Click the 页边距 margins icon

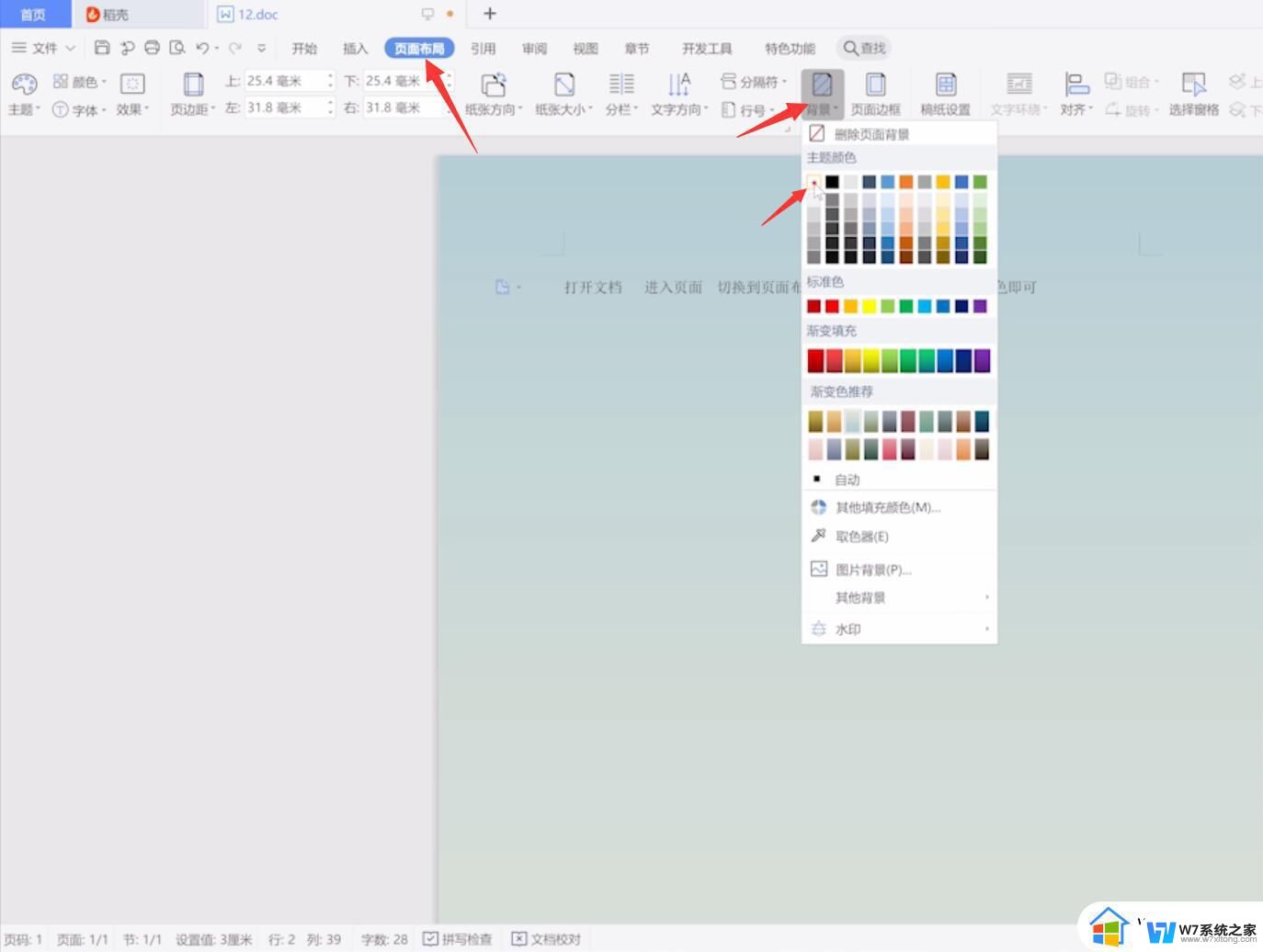[x=193, y=85]
